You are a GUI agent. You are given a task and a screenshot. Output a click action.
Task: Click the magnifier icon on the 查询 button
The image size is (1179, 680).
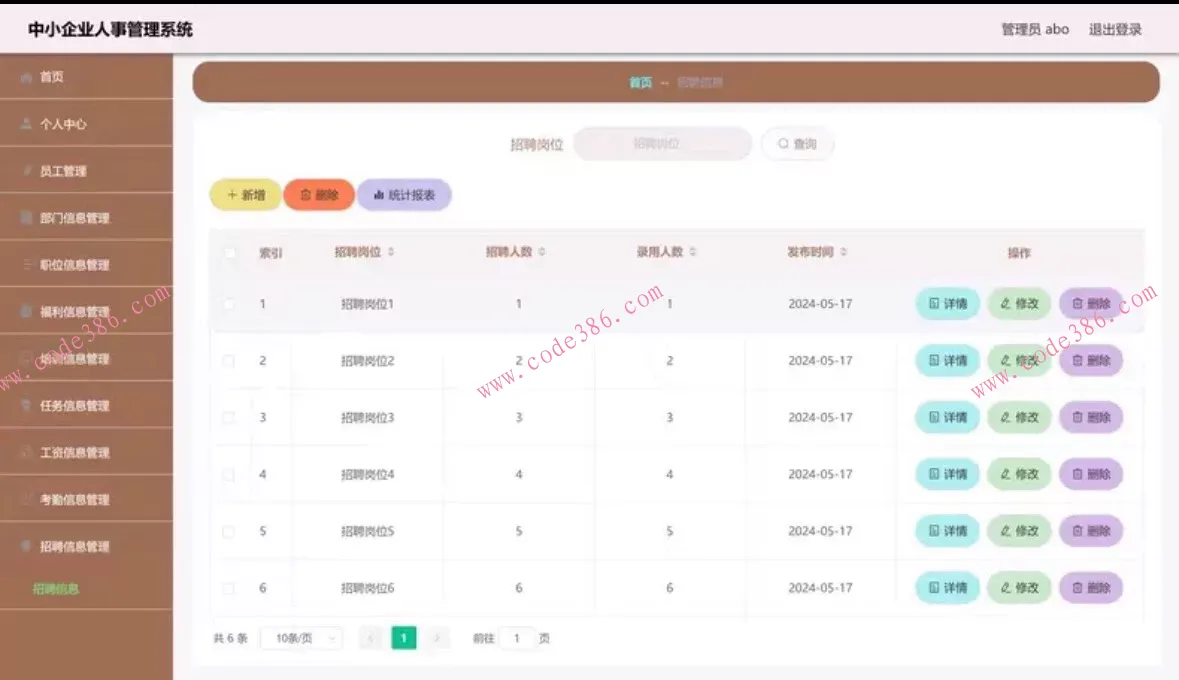click(x=782, y=143)
